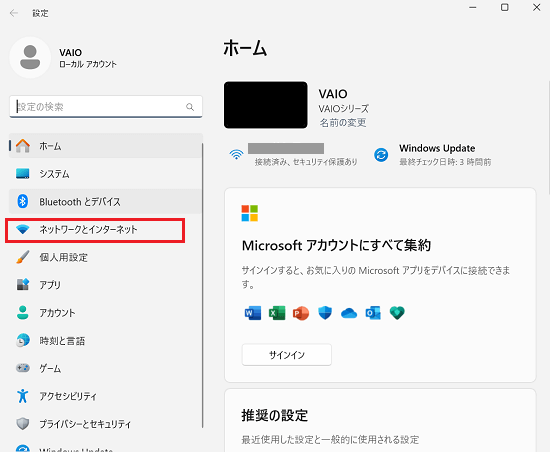Click the Defender shield app icon
Viewport: 550px width, 452px height.
pyautogui.click(x=325, y=313)
